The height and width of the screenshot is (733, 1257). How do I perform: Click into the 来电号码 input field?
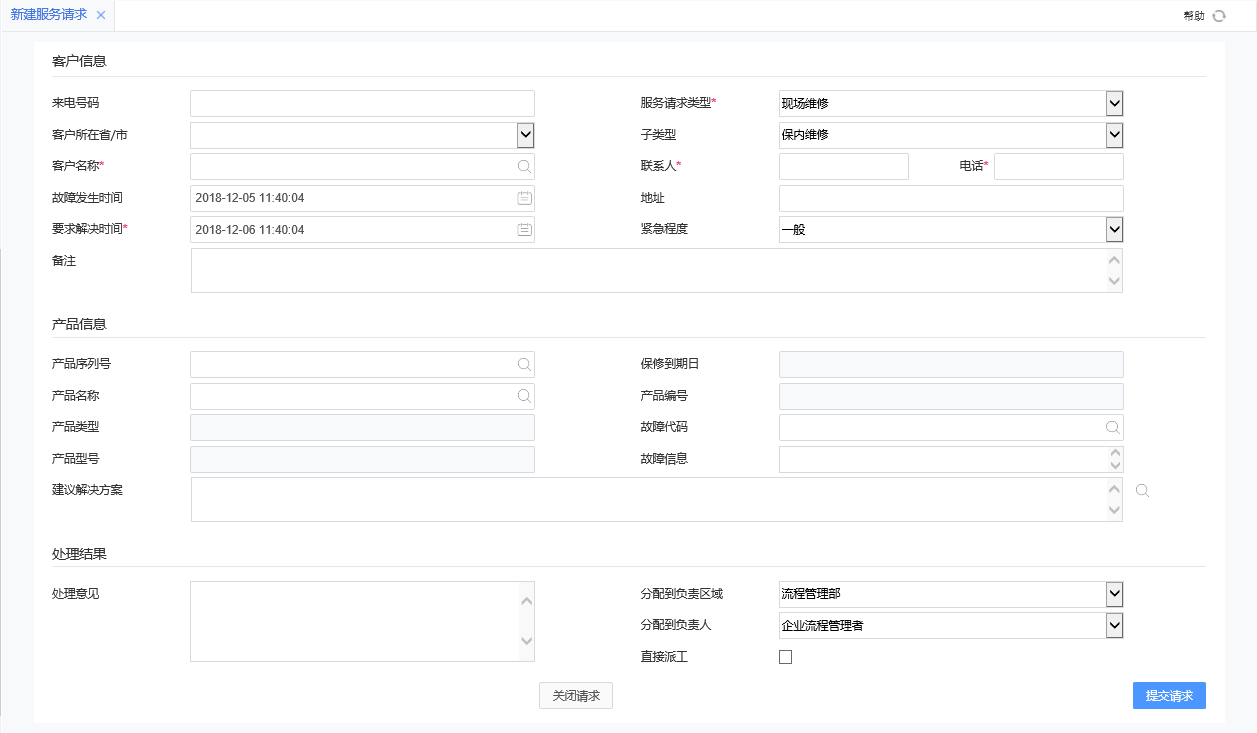point(362,103)
